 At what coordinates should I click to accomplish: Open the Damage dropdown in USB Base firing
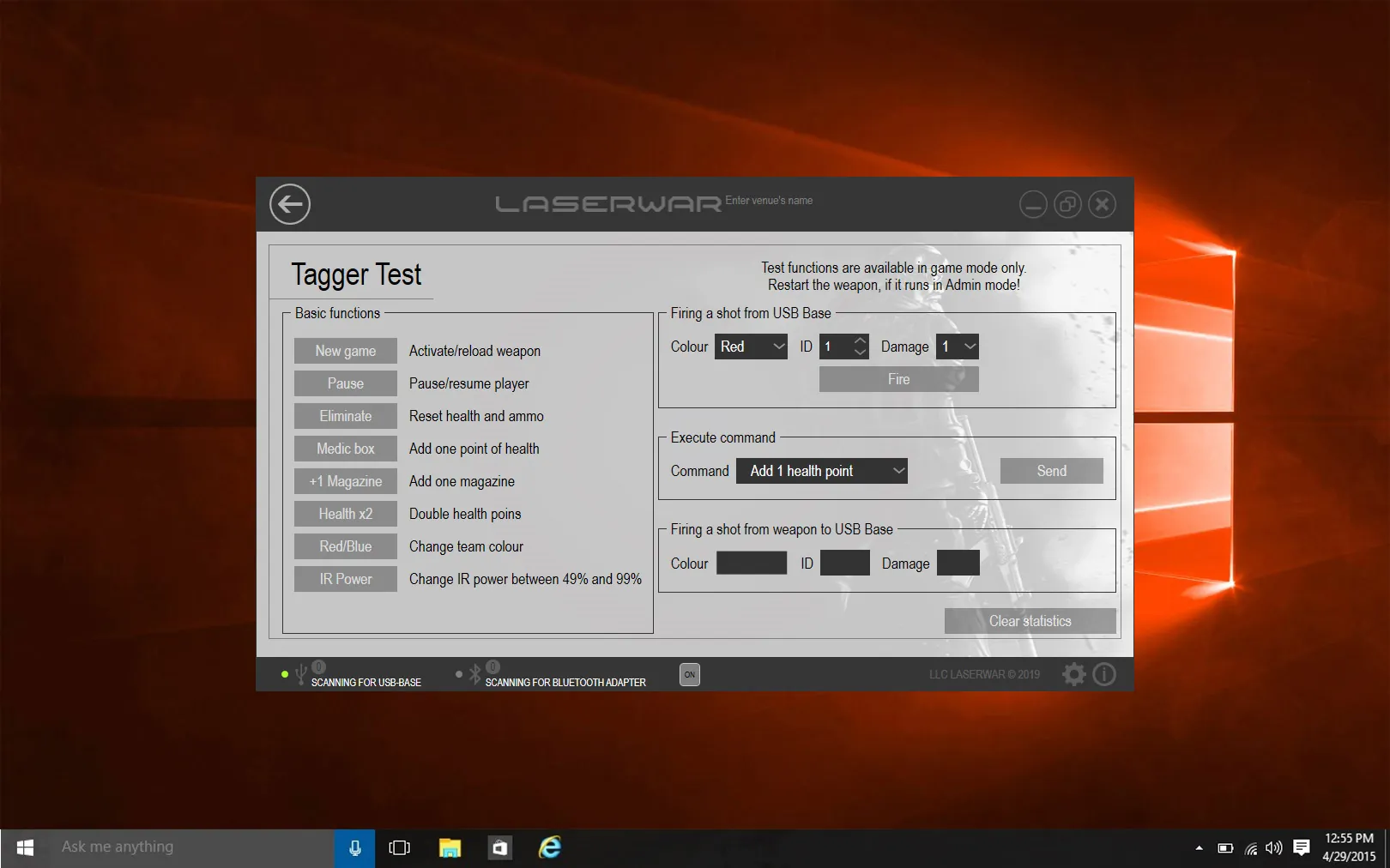pyautogui.click(x=957, y=347)
